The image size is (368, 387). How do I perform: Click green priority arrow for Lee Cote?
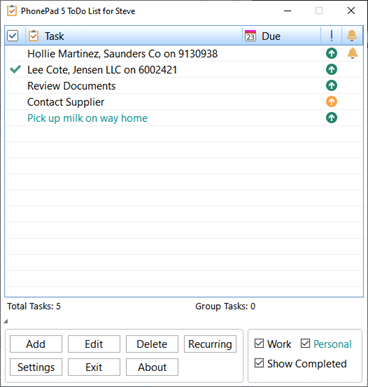[x=331, y=69]
